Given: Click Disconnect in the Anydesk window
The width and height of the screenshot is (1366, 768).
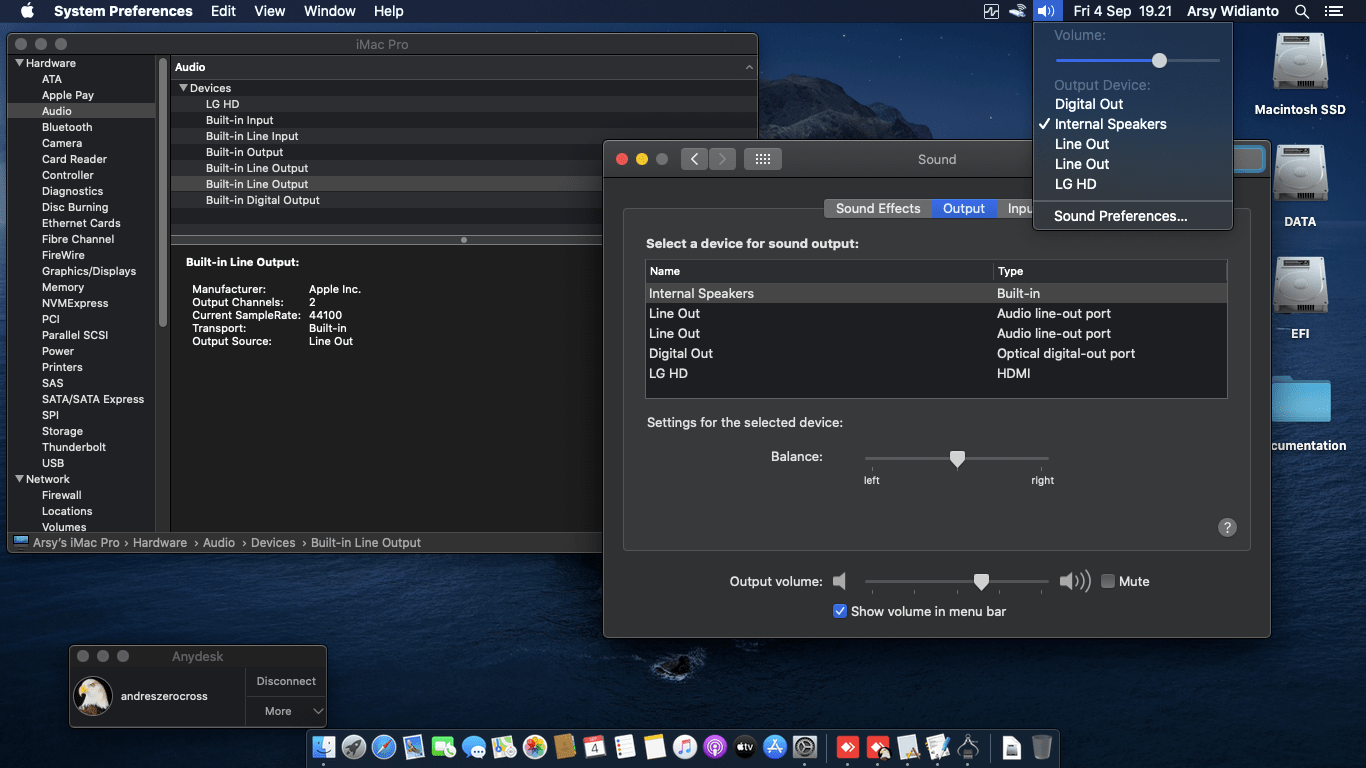Looking at the screenshot, I should [x=286, y=681].
